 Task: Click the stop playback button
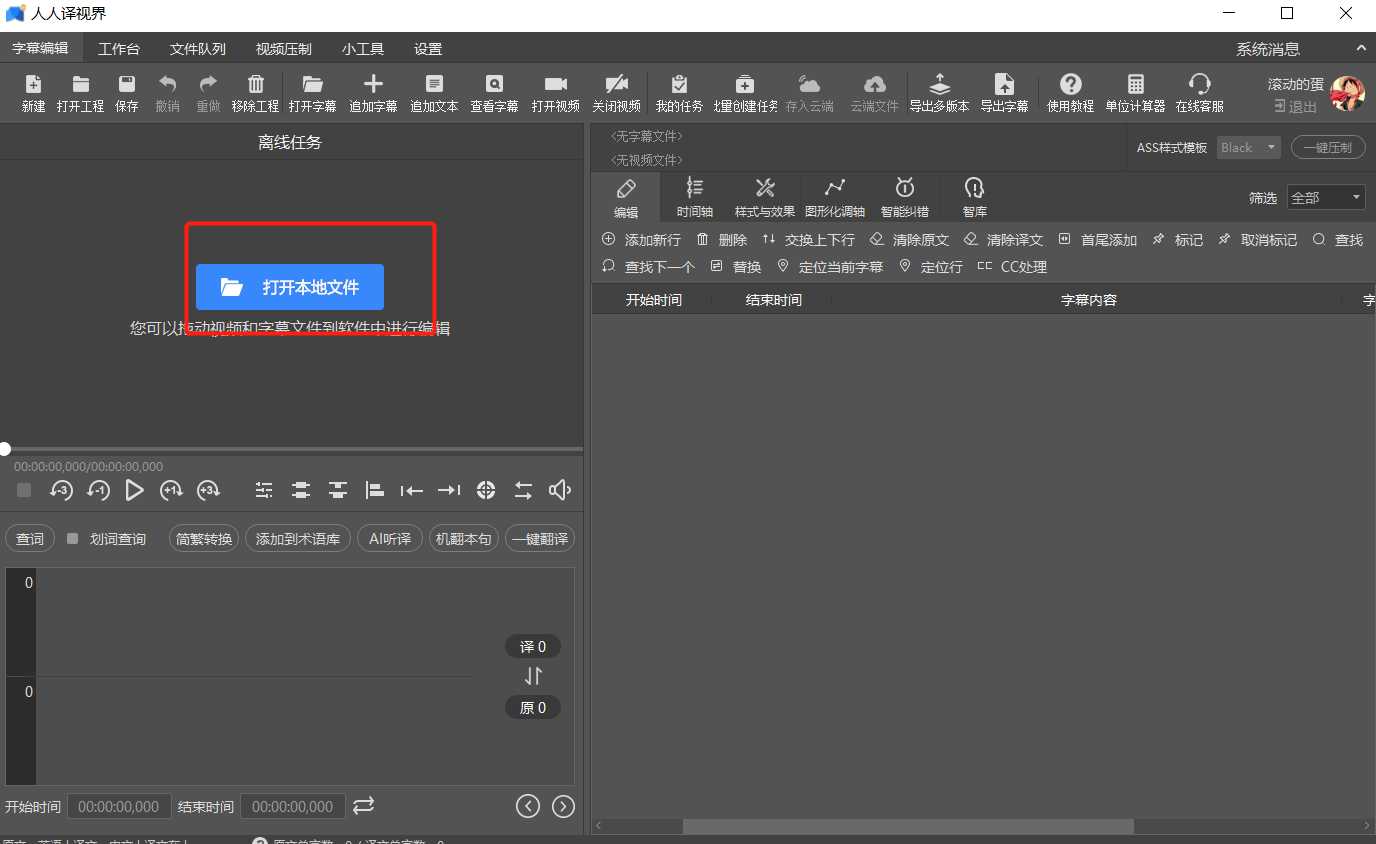(x=24, y=490)
